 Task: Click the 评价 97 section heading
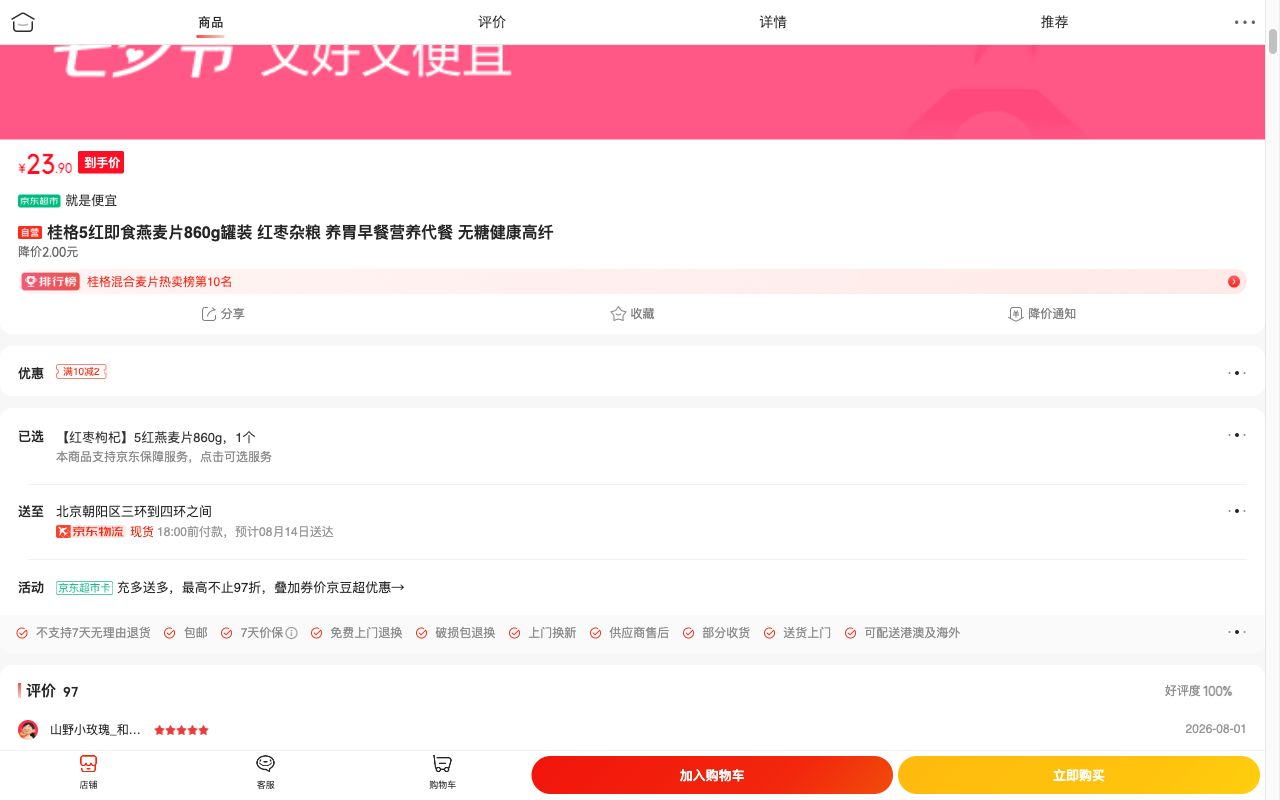(x=52, y=691)
